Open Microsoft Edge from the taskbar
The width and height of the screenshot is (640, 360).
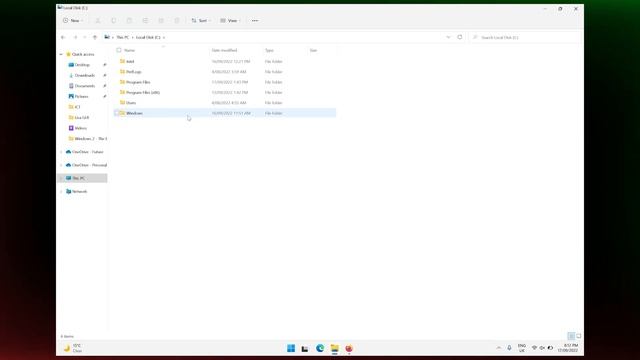point(320,348)
